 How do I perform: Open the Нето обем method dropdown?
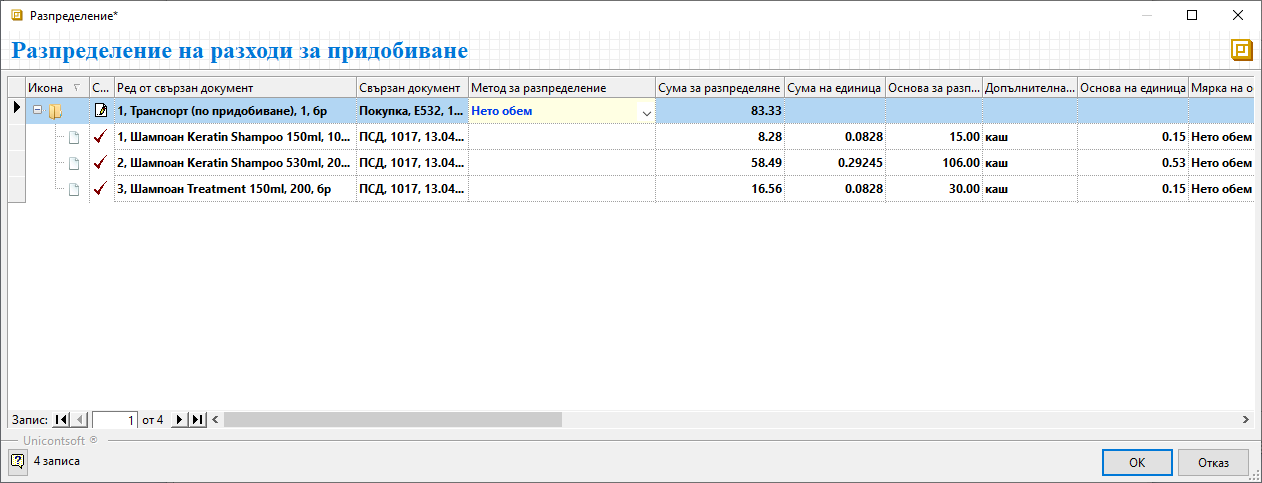(x=646, y=112)
